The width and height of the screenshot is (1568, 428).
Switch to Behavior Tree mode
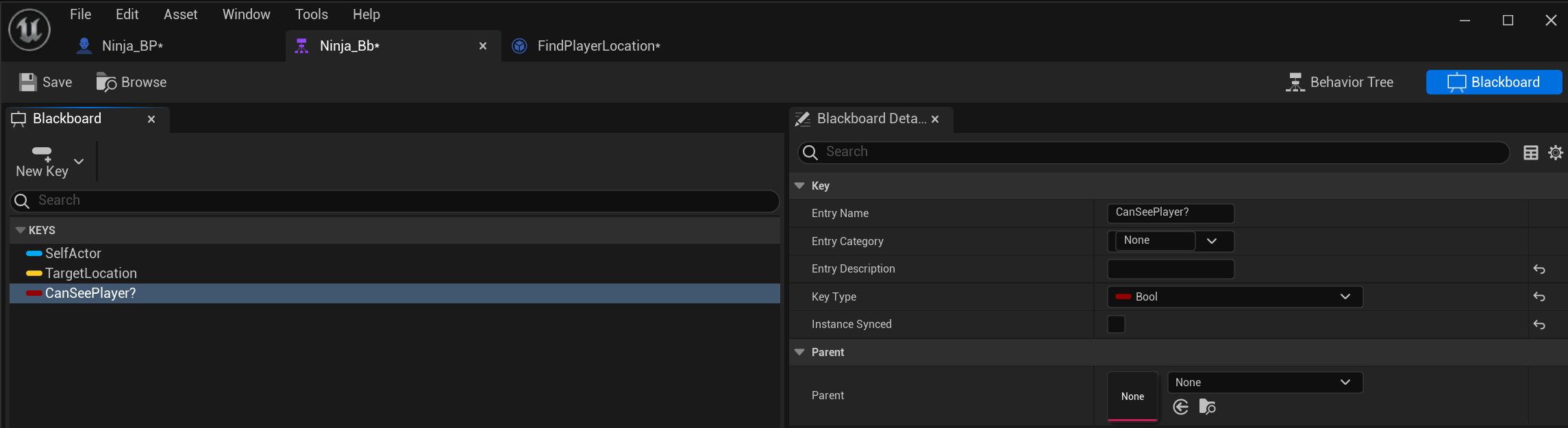(1339, 82)
